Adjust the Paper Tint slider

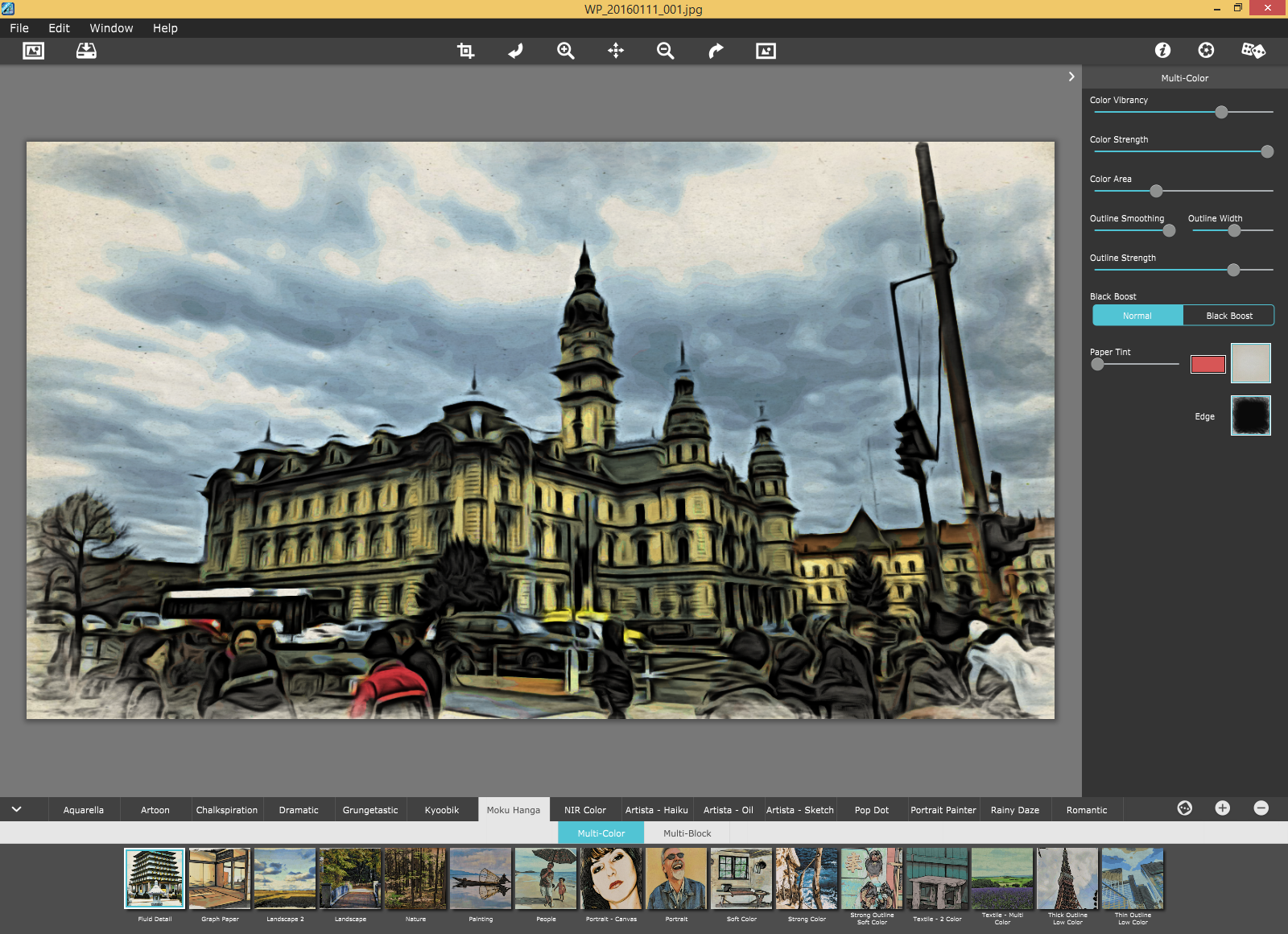coord(1097,364)
